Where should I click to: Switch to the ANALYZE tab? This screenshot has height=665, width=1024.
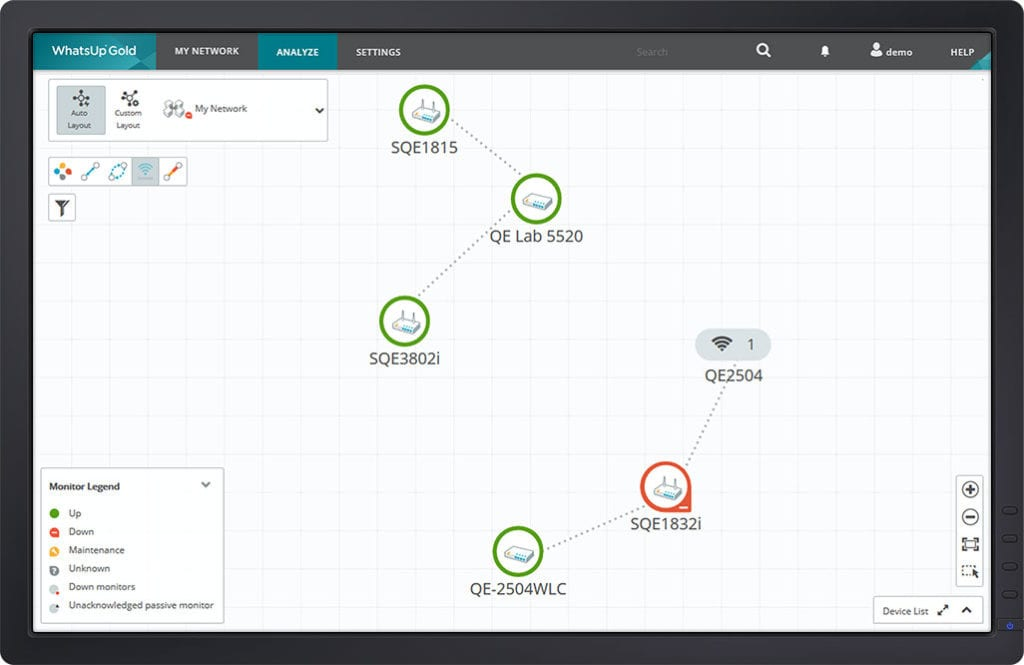coord(297,52)
